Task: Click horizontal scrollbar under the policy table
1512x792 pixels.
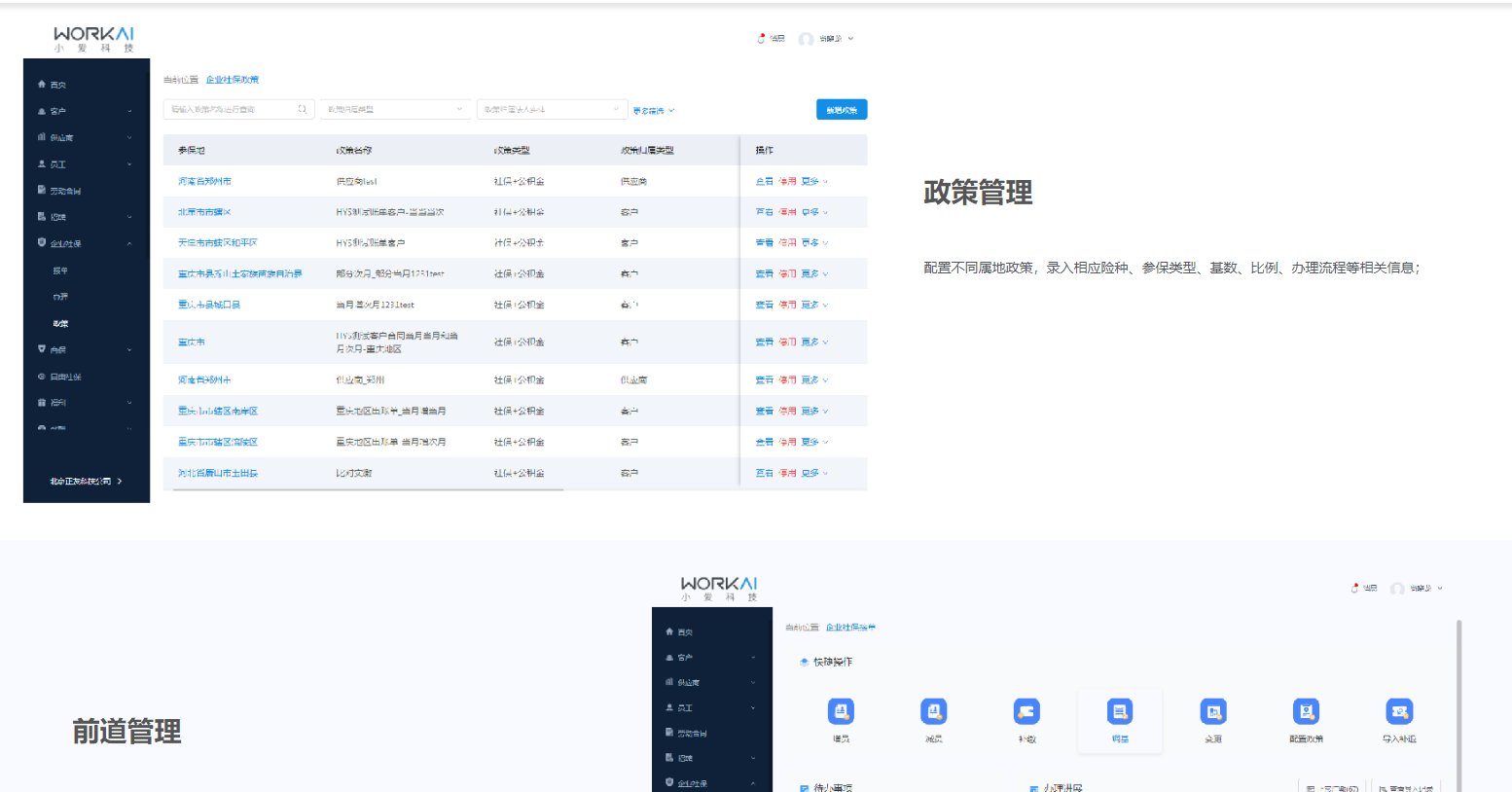Action: pos(369,490)
